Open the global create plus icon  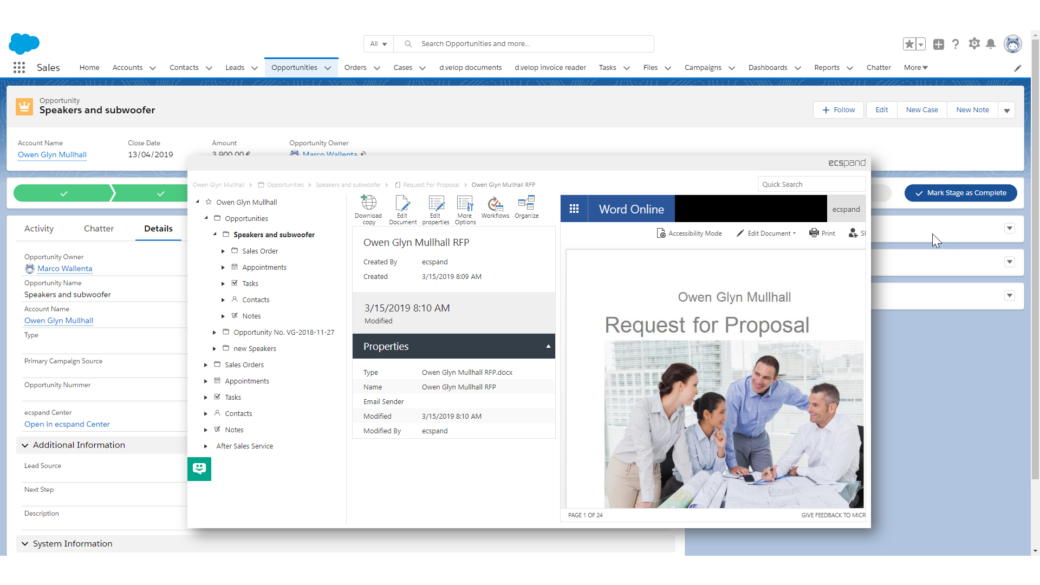[939, 44]
